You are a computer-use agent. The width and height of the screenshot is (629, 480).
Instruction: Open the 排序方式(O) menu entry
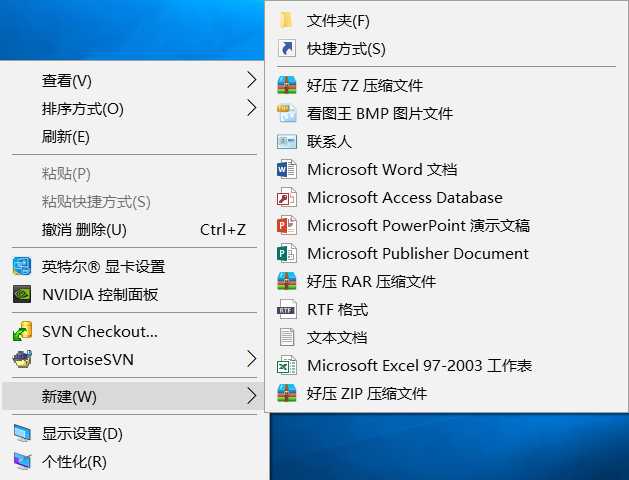[134, 108]
